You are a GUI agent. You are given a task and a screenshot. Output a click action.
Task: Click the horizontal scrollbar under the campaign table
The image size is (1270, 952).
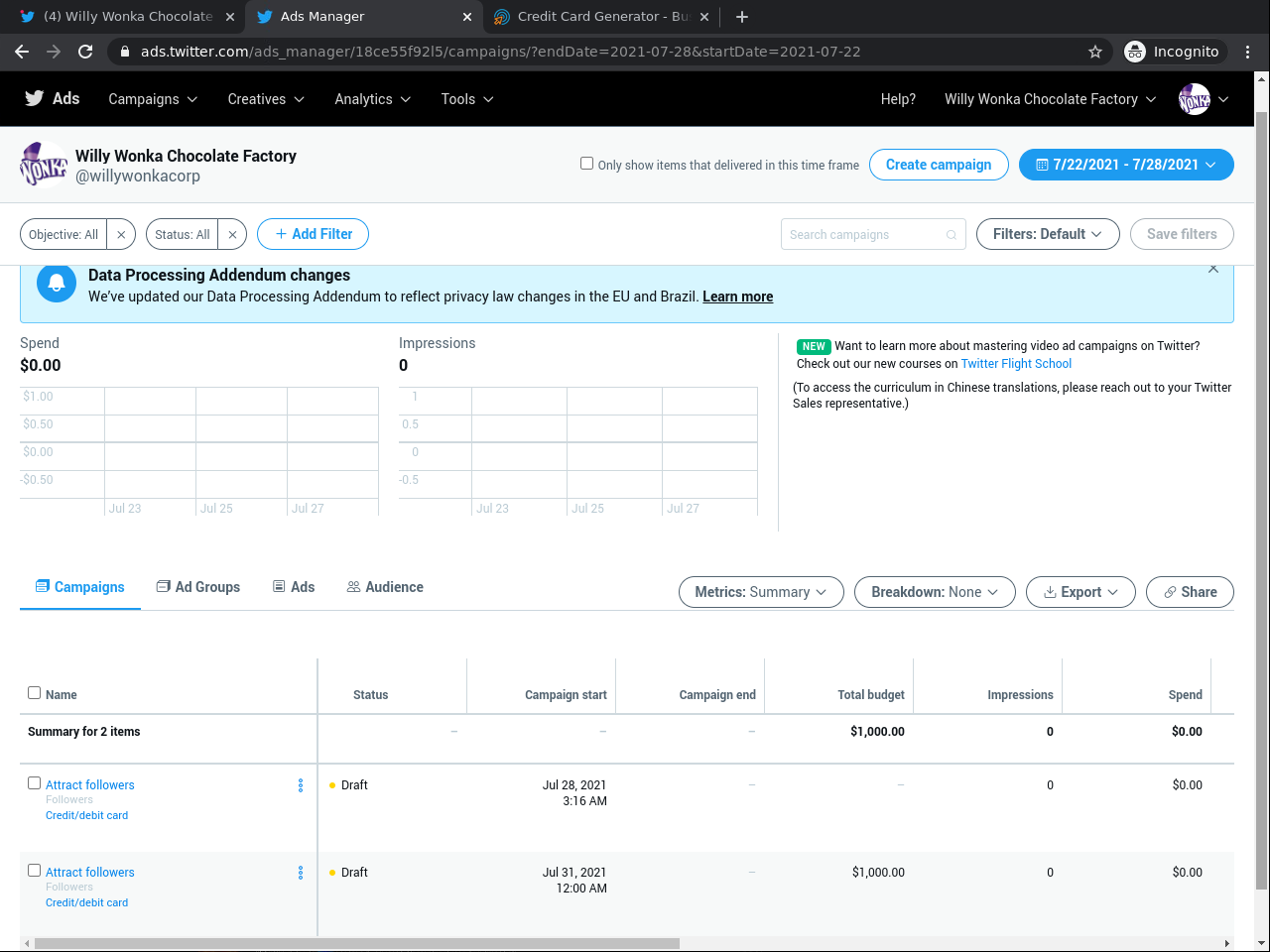pos(357,943)
